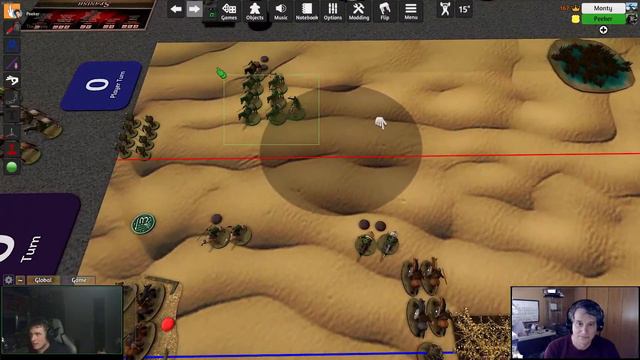Select the Flick finger tool
This screenshot has height=360, width=640.
click(12, 80)
